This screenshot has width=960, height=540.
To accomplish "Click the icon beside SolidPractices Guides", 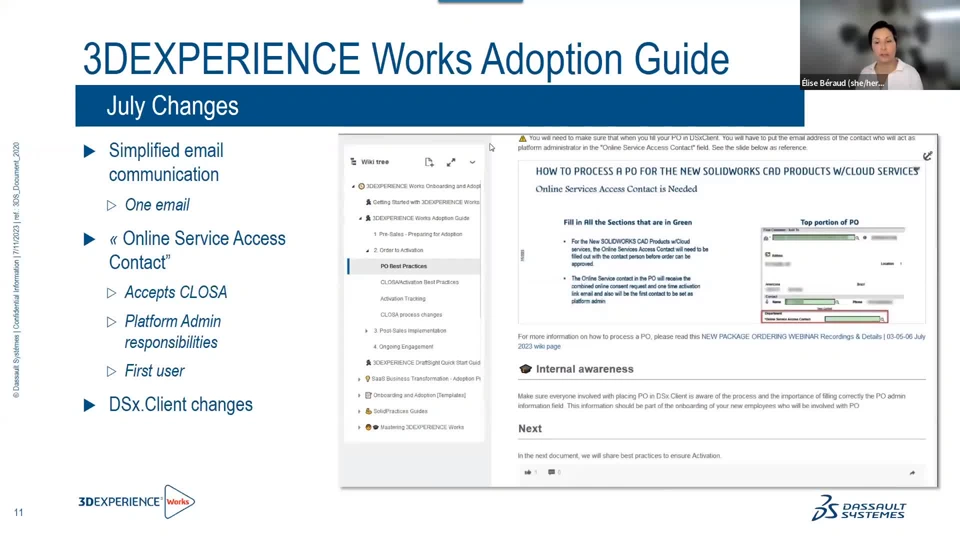I will click(x=368, y=411).
